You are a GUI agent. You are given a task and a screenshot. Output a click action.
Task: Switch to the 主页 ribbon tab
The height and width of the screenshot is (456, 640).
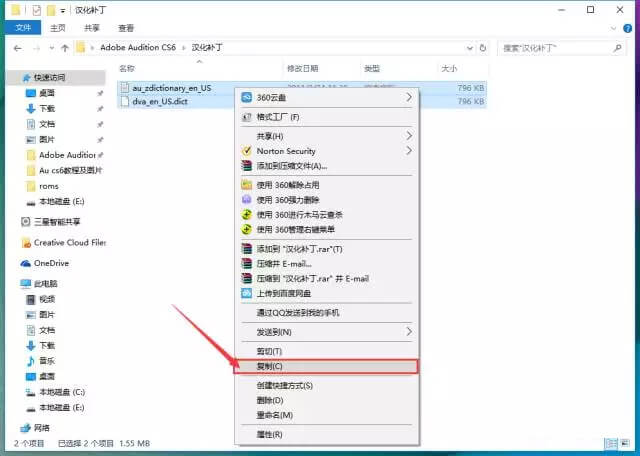coord(58,28)
